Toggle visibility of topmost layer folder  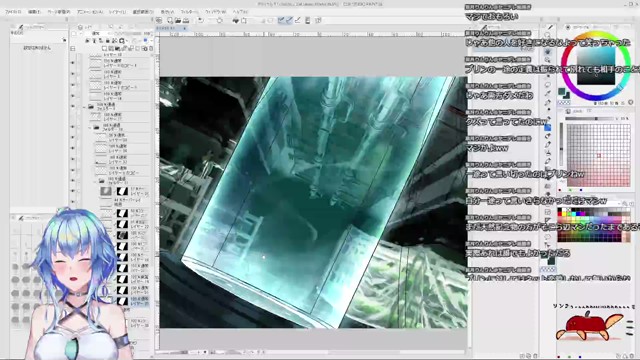coord(73,107)
